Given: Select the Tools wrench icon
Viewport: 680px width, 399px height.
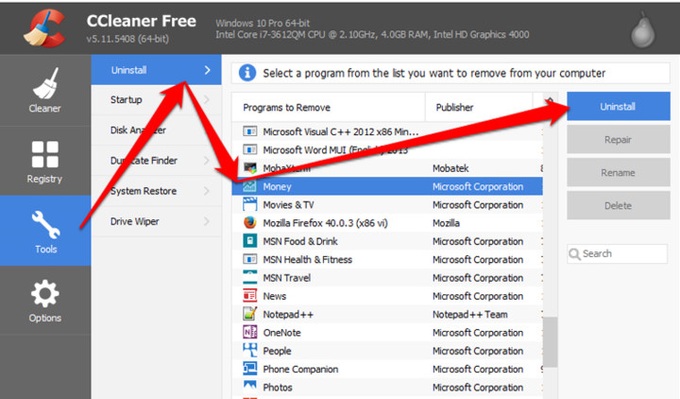Looking at the screenshot, I should pyautogui.click(x=46, y=225).
